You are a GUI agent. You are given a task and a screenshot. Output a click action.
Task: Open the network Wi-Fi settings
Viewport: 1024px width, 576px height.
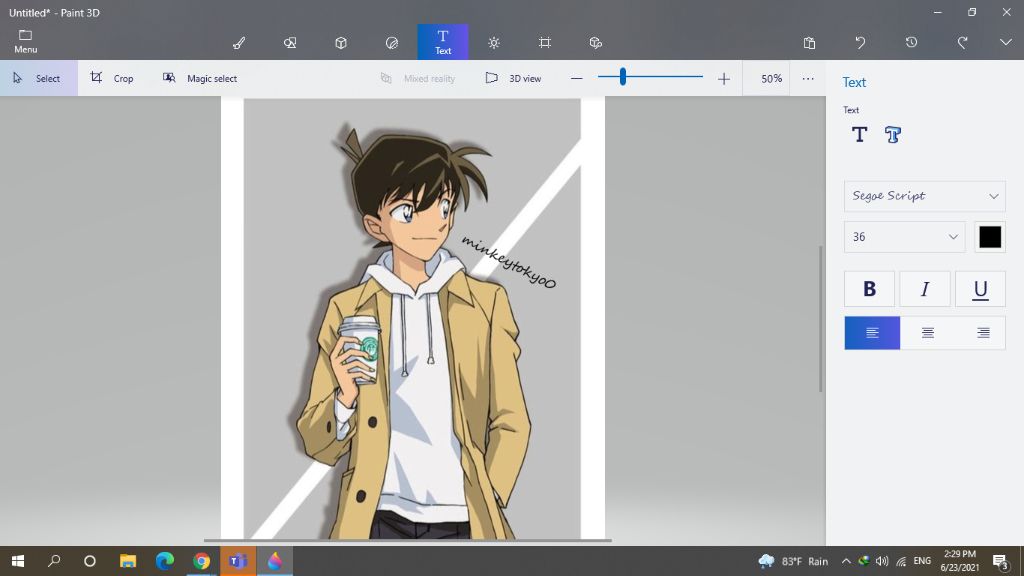tap(901, 561)
